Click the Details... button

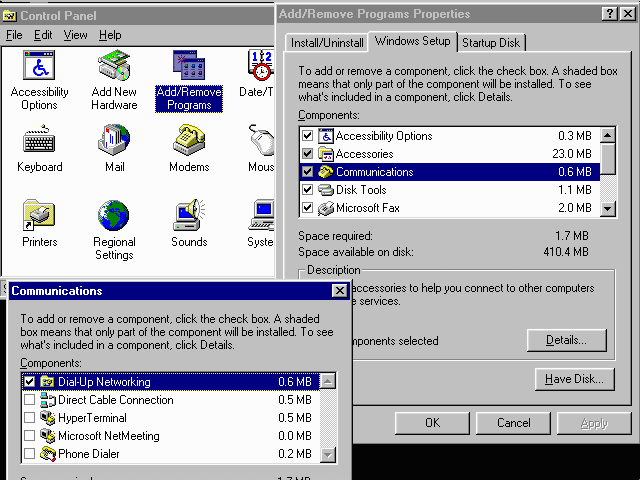pos(566,340)
